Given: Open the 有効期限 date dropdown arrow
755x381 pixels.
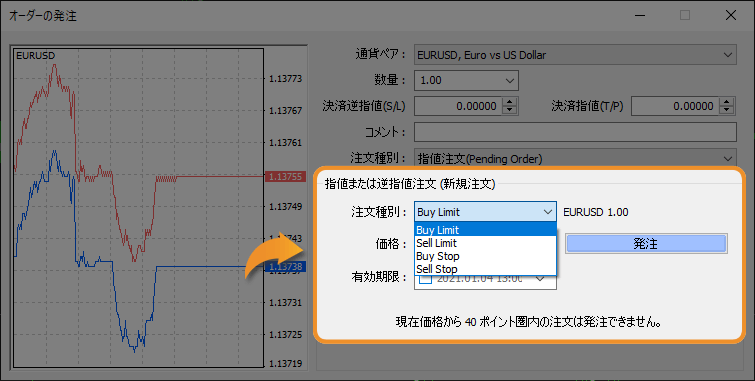Looking at the screenshot, I should click(x=540, y=279).
